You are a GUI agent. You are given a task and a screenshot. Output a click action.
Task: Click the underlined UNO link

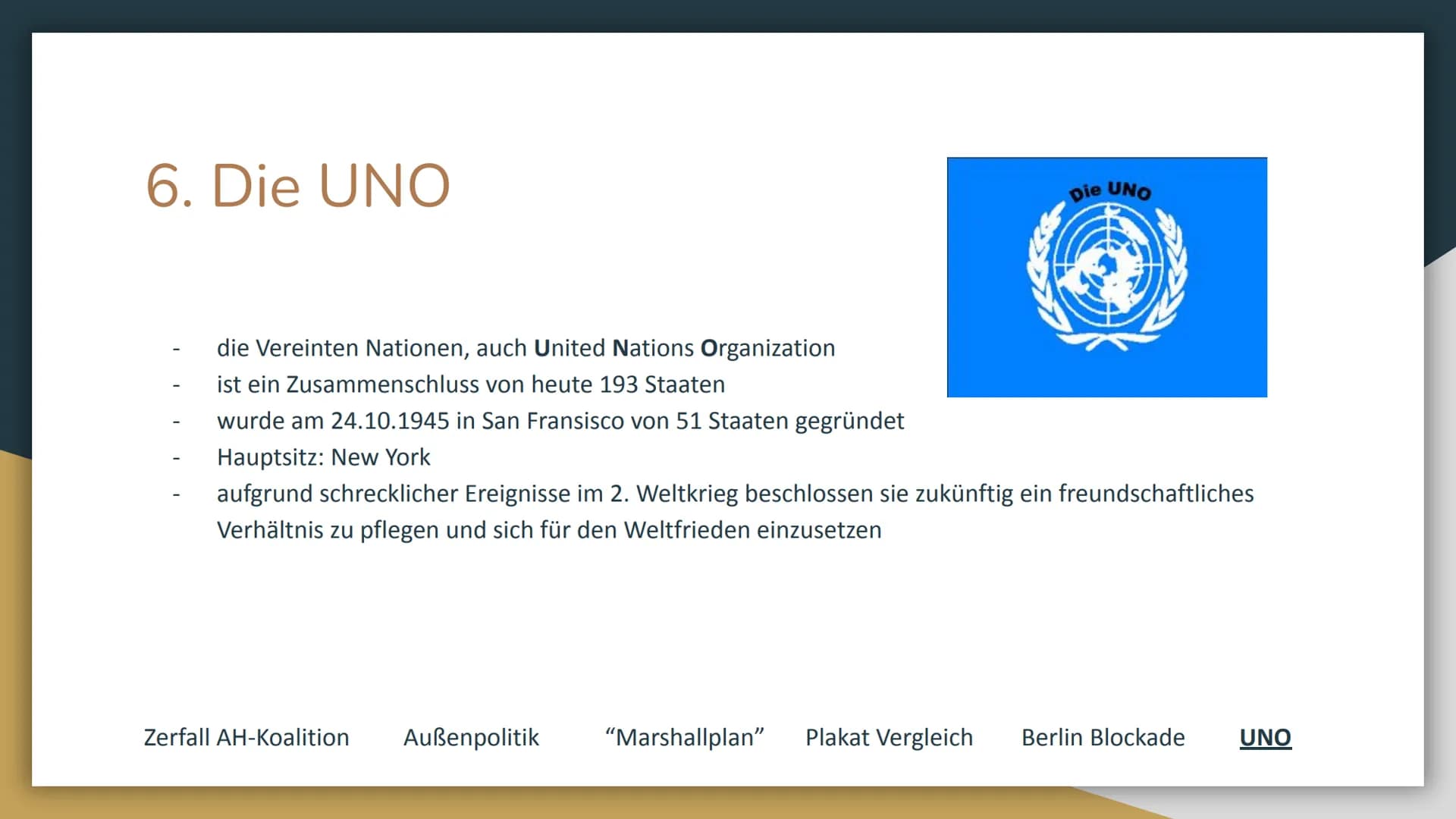[x=1265, y=737]
